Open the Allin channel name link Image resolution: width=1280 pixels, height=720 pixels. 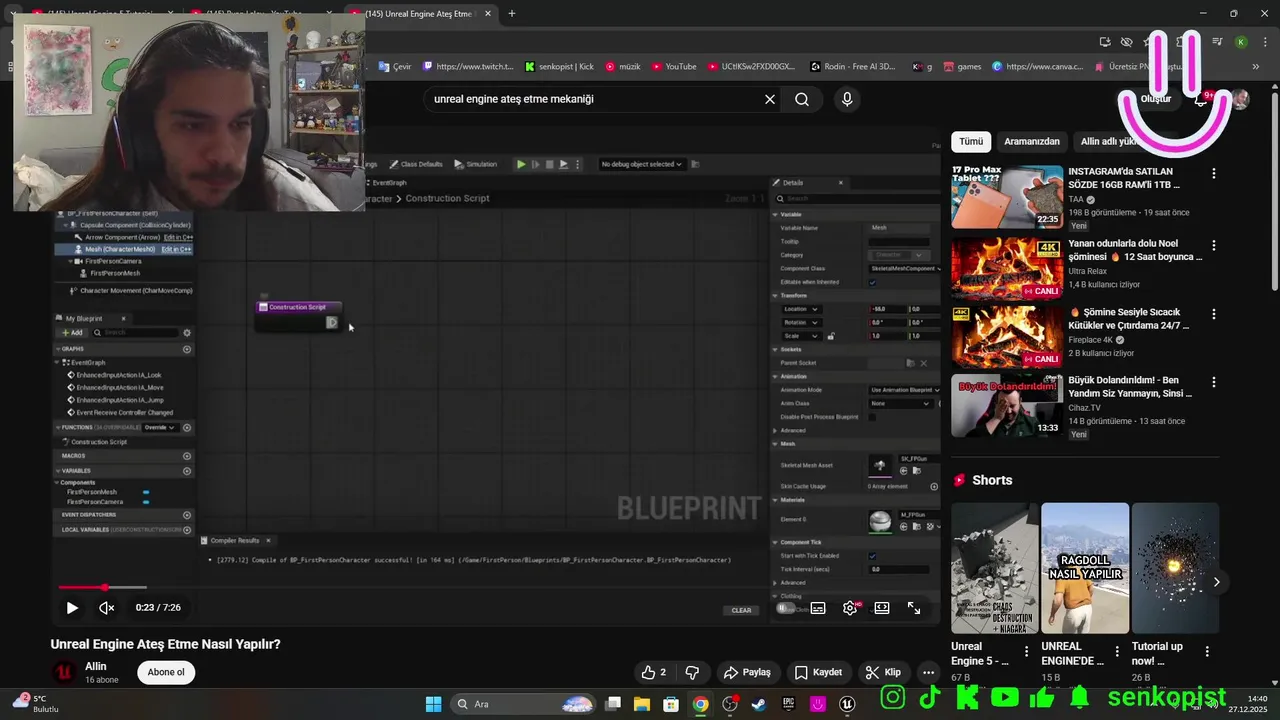pyautogui.click(x=96, y=666)
